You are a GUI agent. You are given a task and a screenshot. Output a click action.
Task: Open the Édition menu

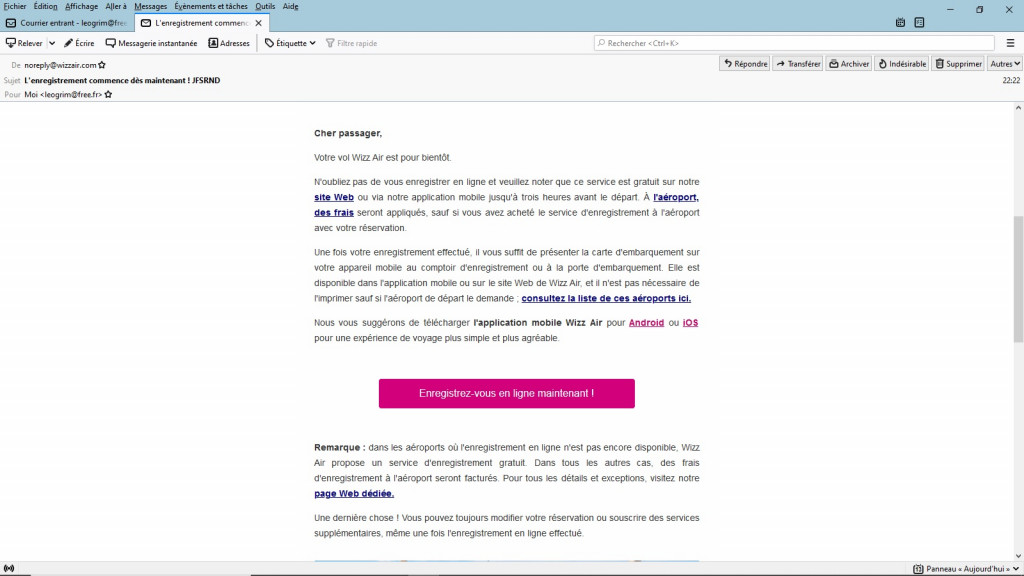(46, 7)
